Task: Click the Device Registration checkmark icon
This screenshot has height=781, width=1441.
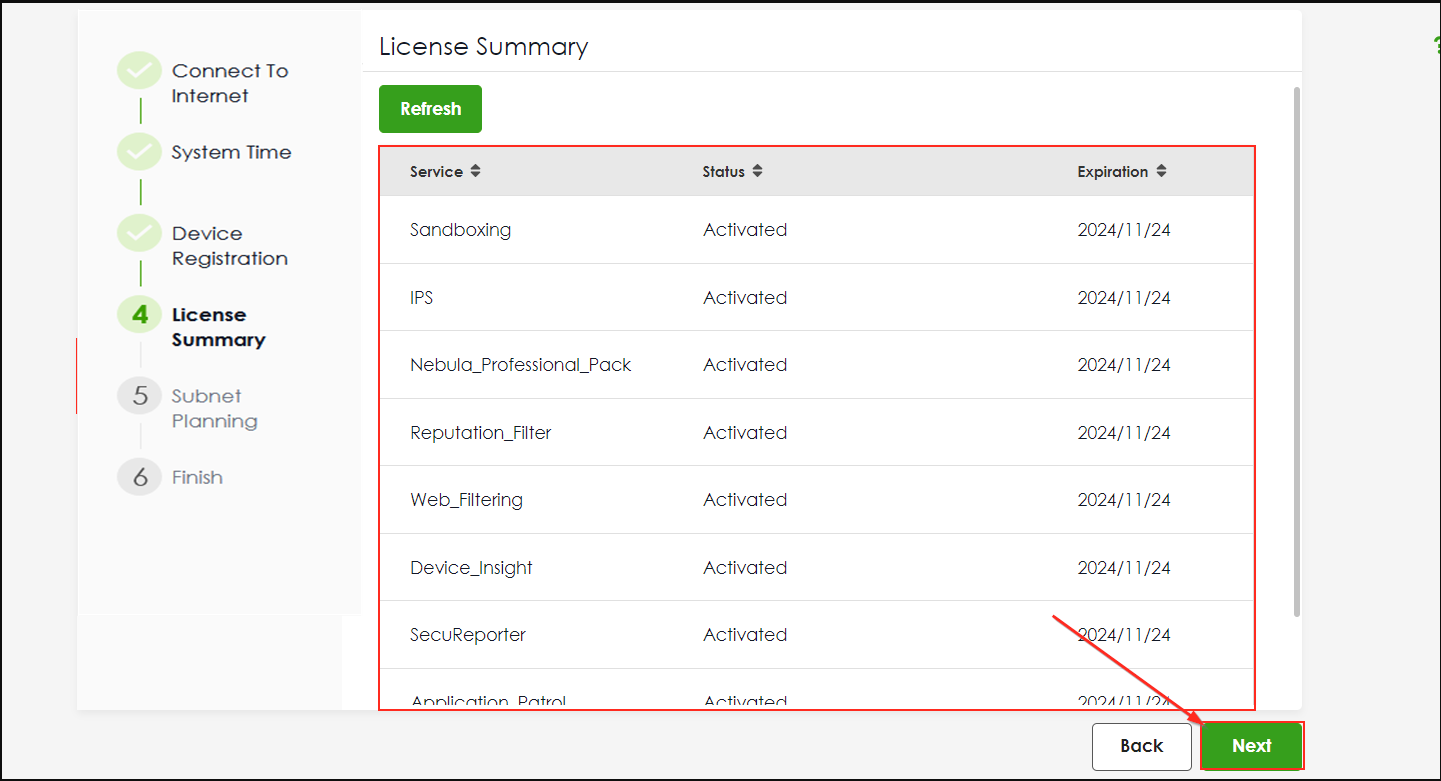Action: pos(139,233)
